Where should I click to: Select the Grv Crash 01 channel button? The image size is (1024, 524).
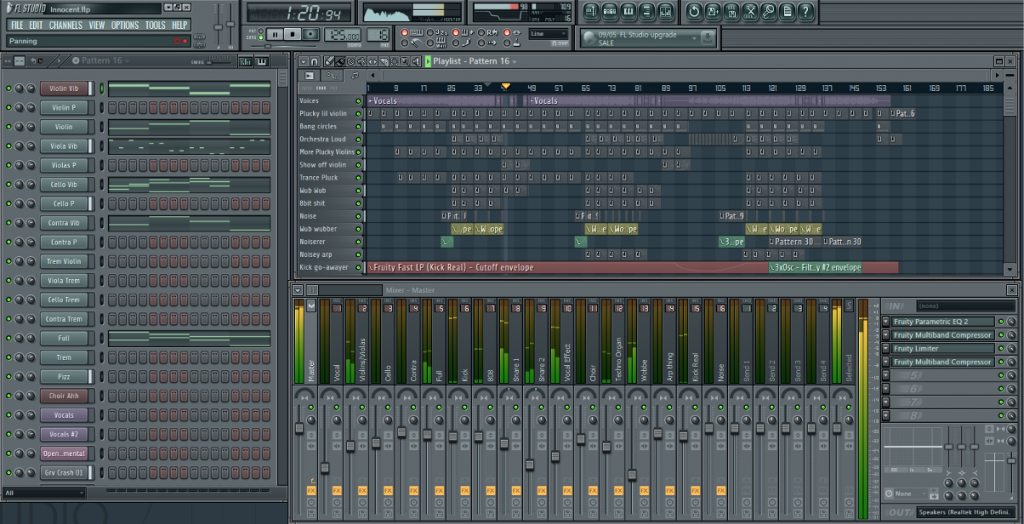(63, 472)
